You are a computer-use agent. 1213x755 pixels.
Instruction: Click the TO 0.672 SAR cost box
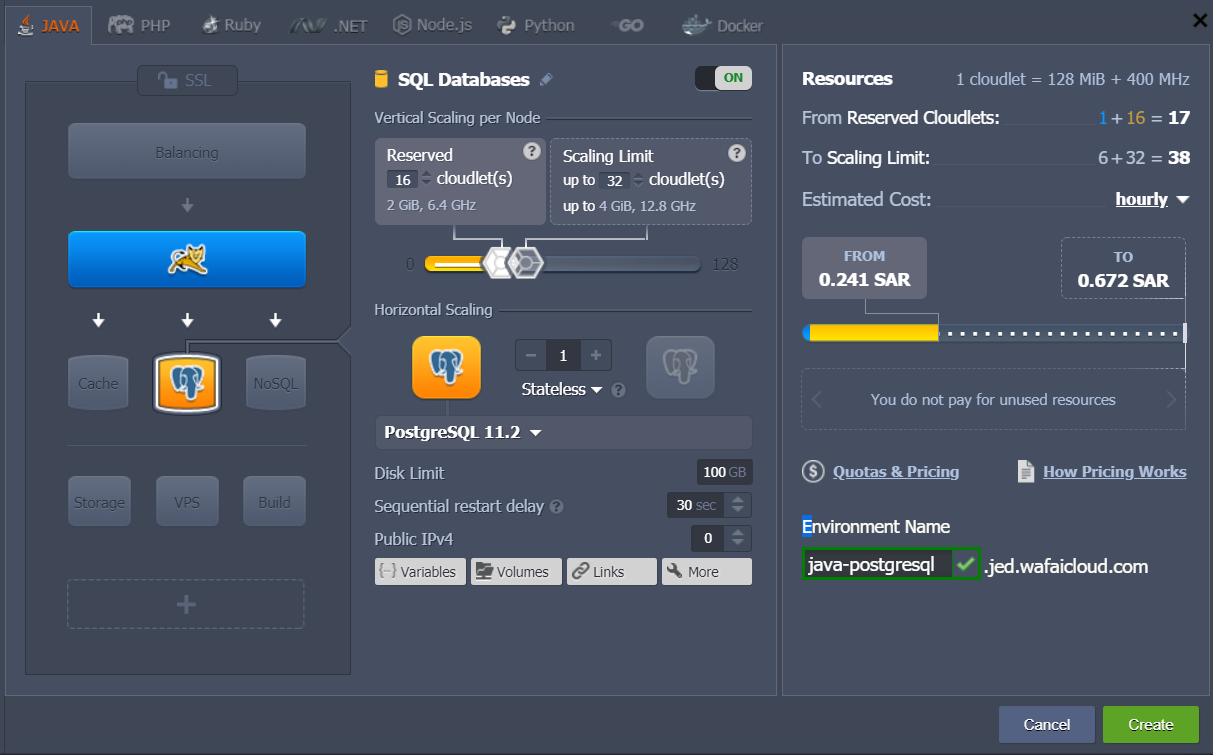pyautogui.click(x=1123, y=268)
